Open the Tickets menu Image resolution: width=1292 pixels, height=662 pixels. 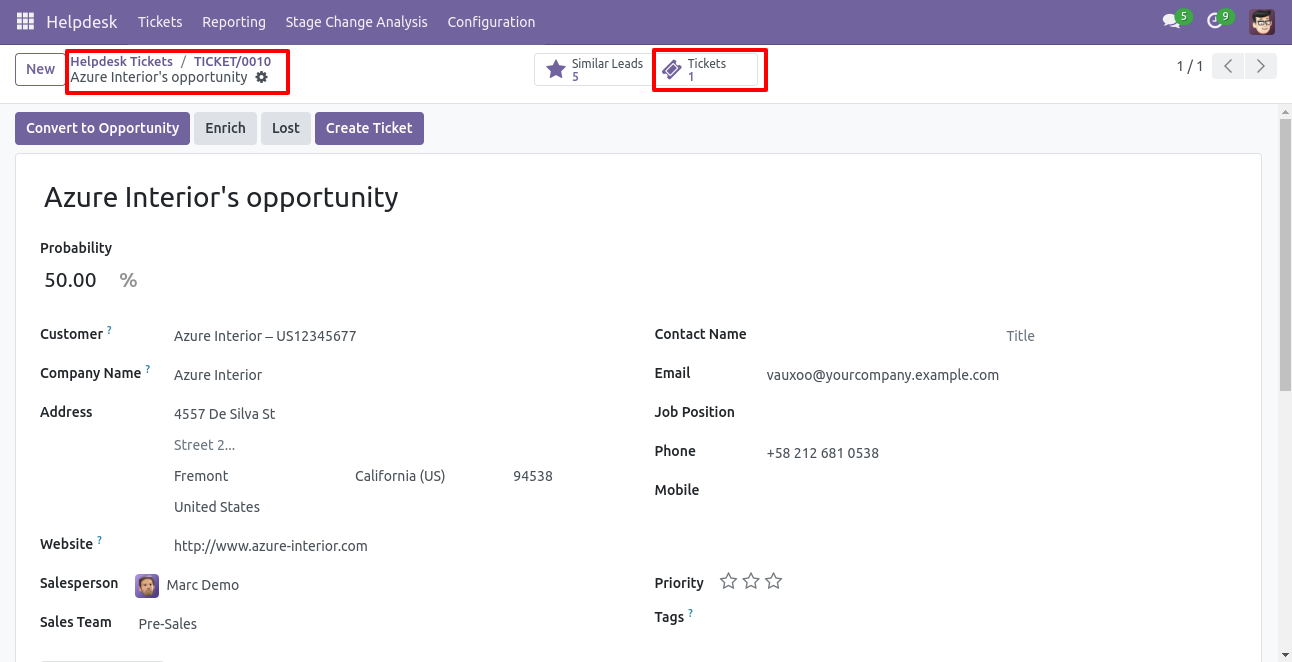(160, 21)
